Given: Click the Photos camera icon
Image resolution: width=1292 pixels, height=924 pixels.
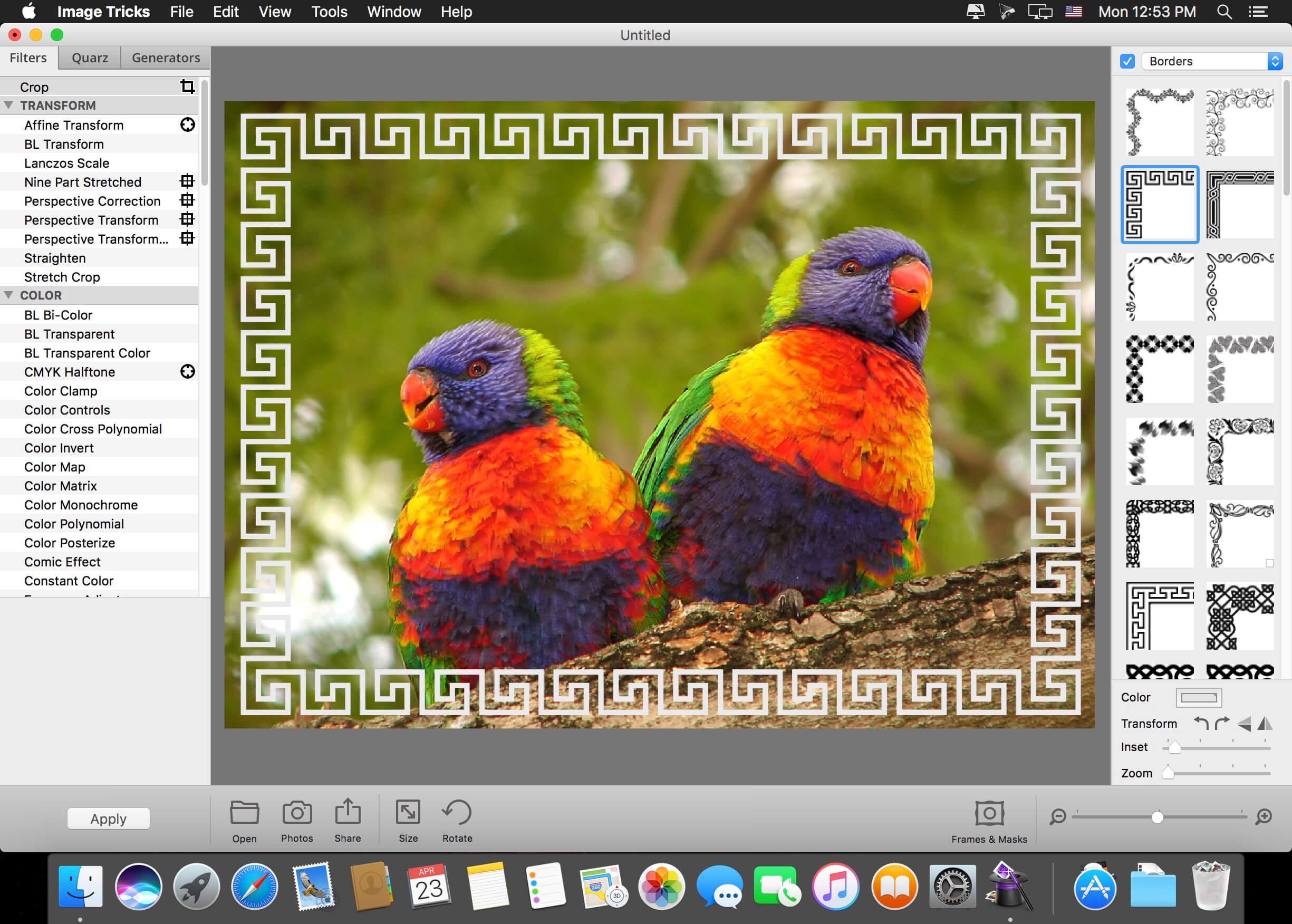Looking at the screenshot, I should point(297,813).
